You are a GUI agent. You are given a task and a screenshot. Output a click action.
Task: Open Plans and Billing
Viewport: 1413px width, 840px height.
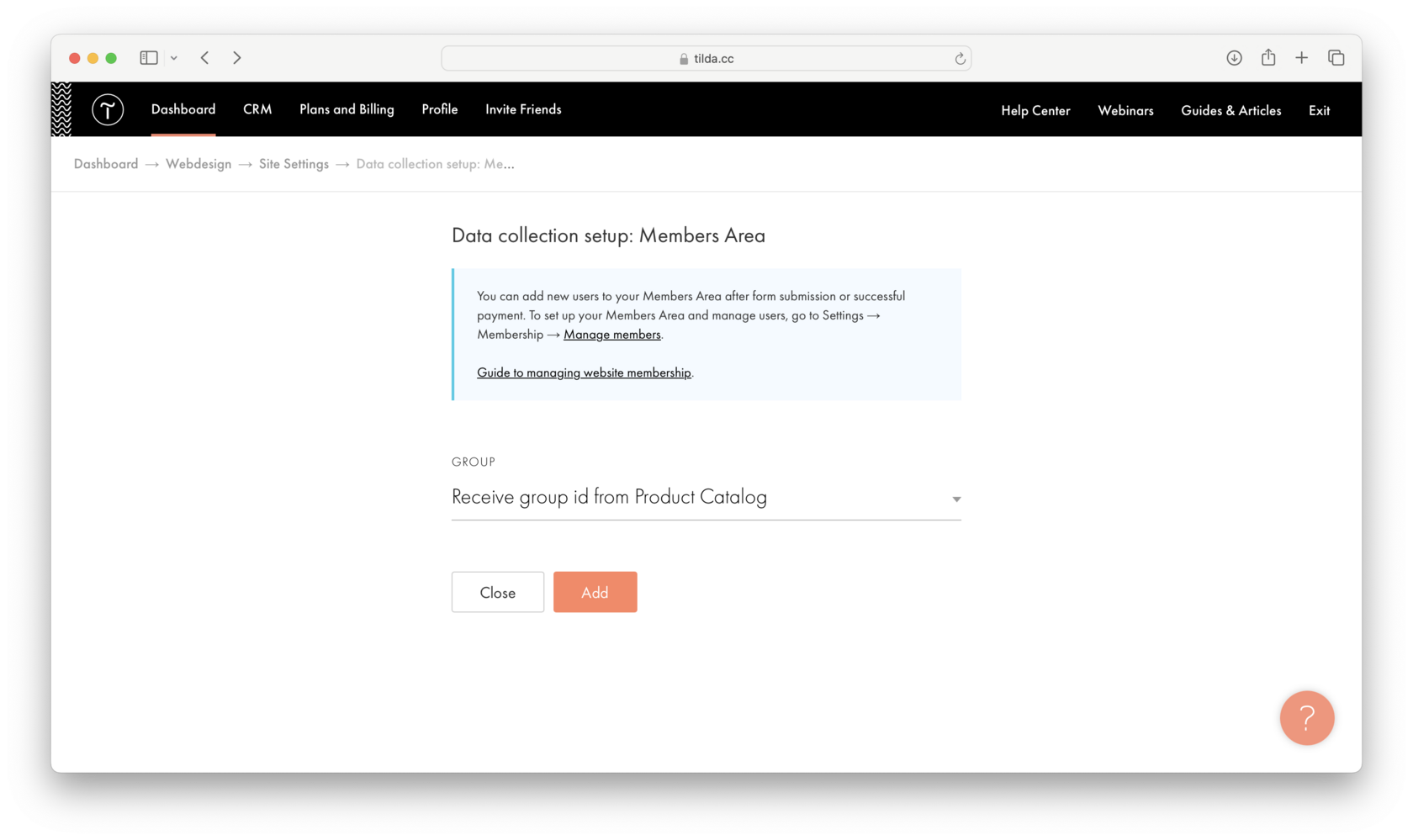pos(347,109)
